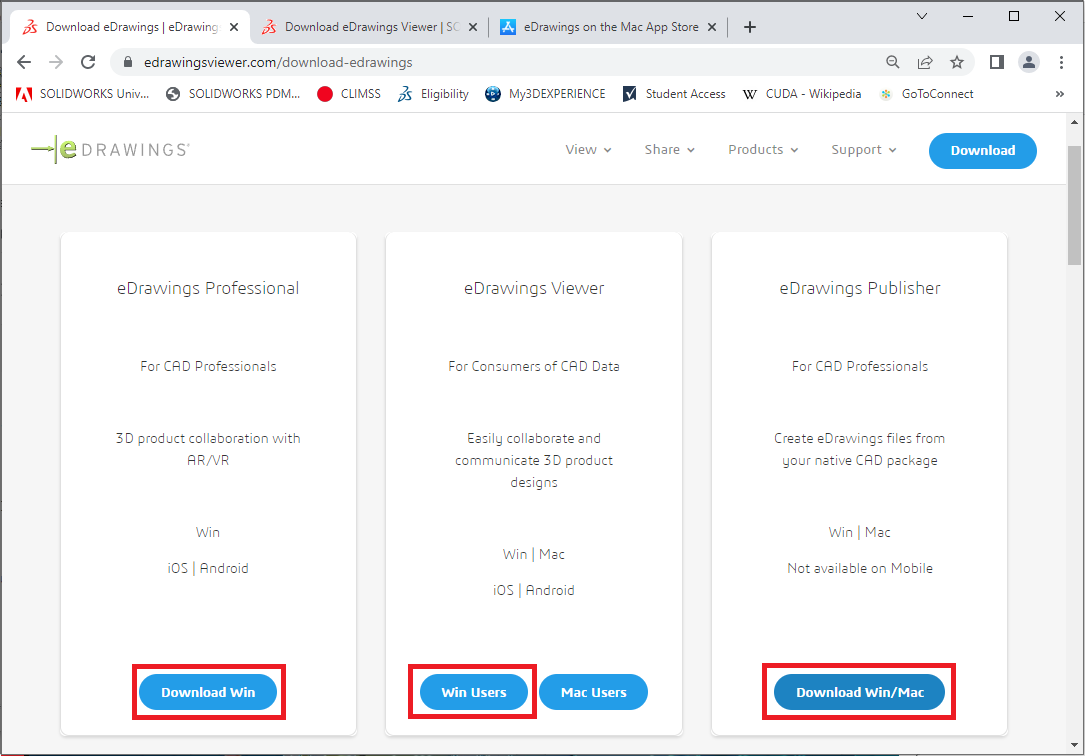
Task: Maximize the browser window
Action: [1014, 16]
